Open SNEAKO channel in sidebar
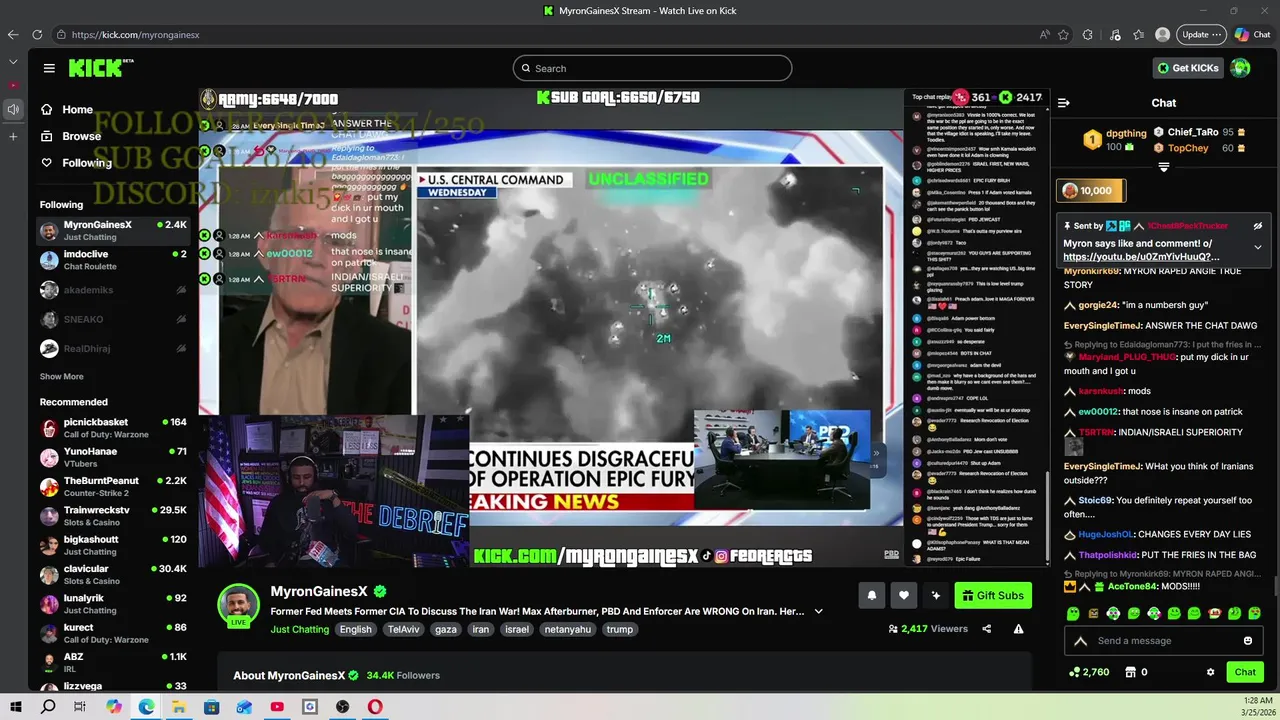The height and width of the screenshot is (720, 1280). coord(113,319)
